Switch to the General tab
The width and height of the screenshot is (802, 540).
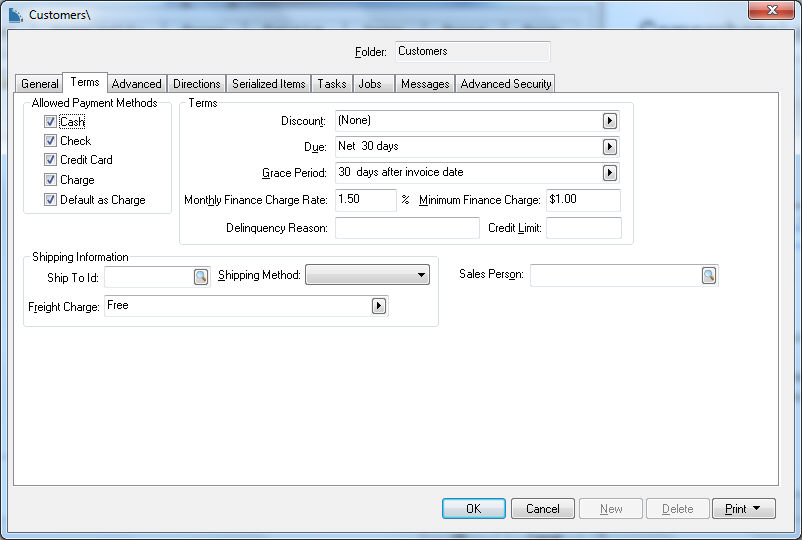tap(40, 84)
